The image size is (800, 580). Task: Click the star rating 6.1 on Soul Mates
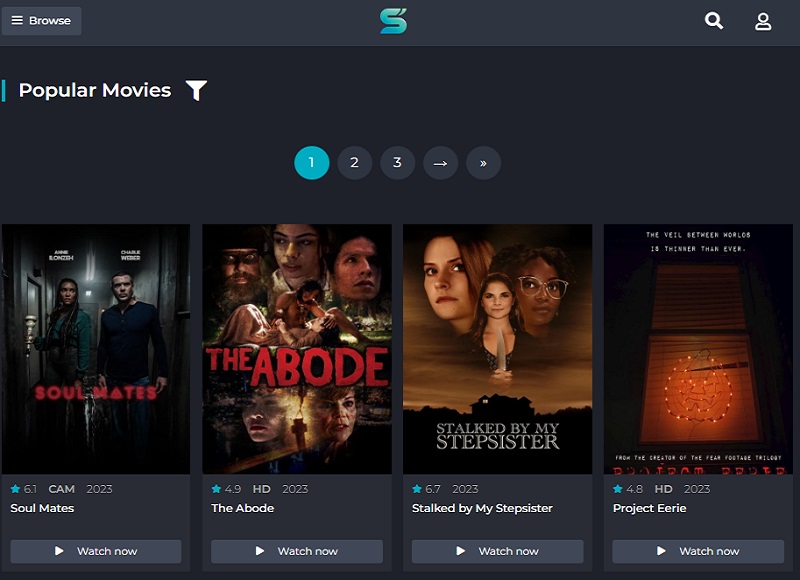pyautogui.click(x=23, y=489)
